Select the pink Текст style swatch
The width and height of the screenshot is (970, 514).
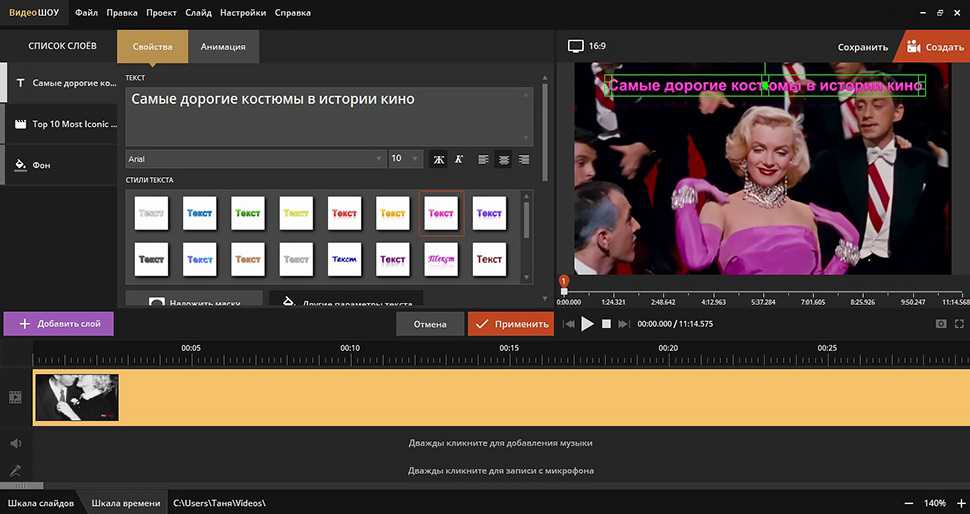pyautogui.click(x=441, y=213)
